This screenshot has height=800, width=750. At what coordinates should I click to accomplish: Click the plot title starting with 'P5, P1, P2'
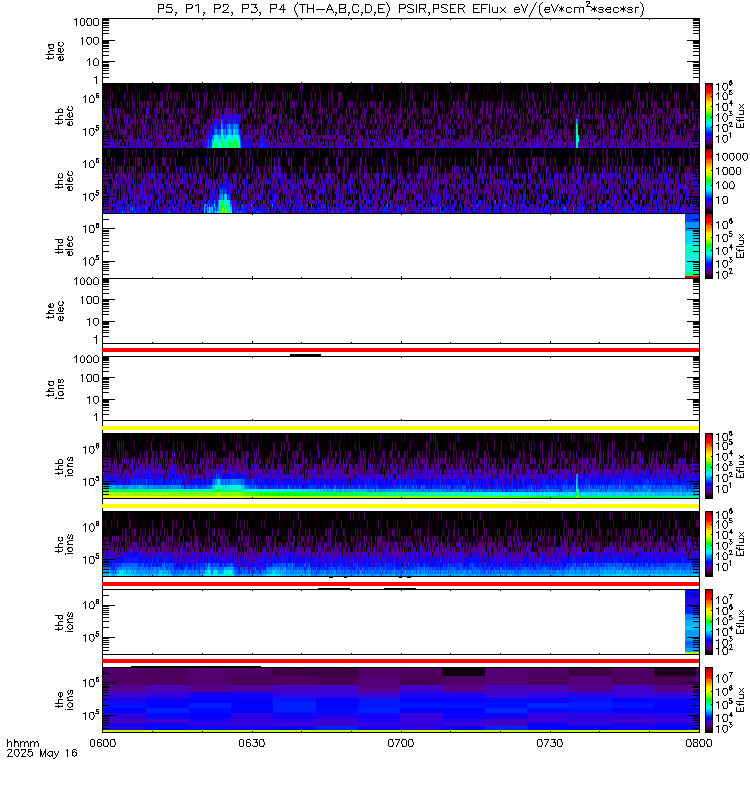[x=401, y=9]
